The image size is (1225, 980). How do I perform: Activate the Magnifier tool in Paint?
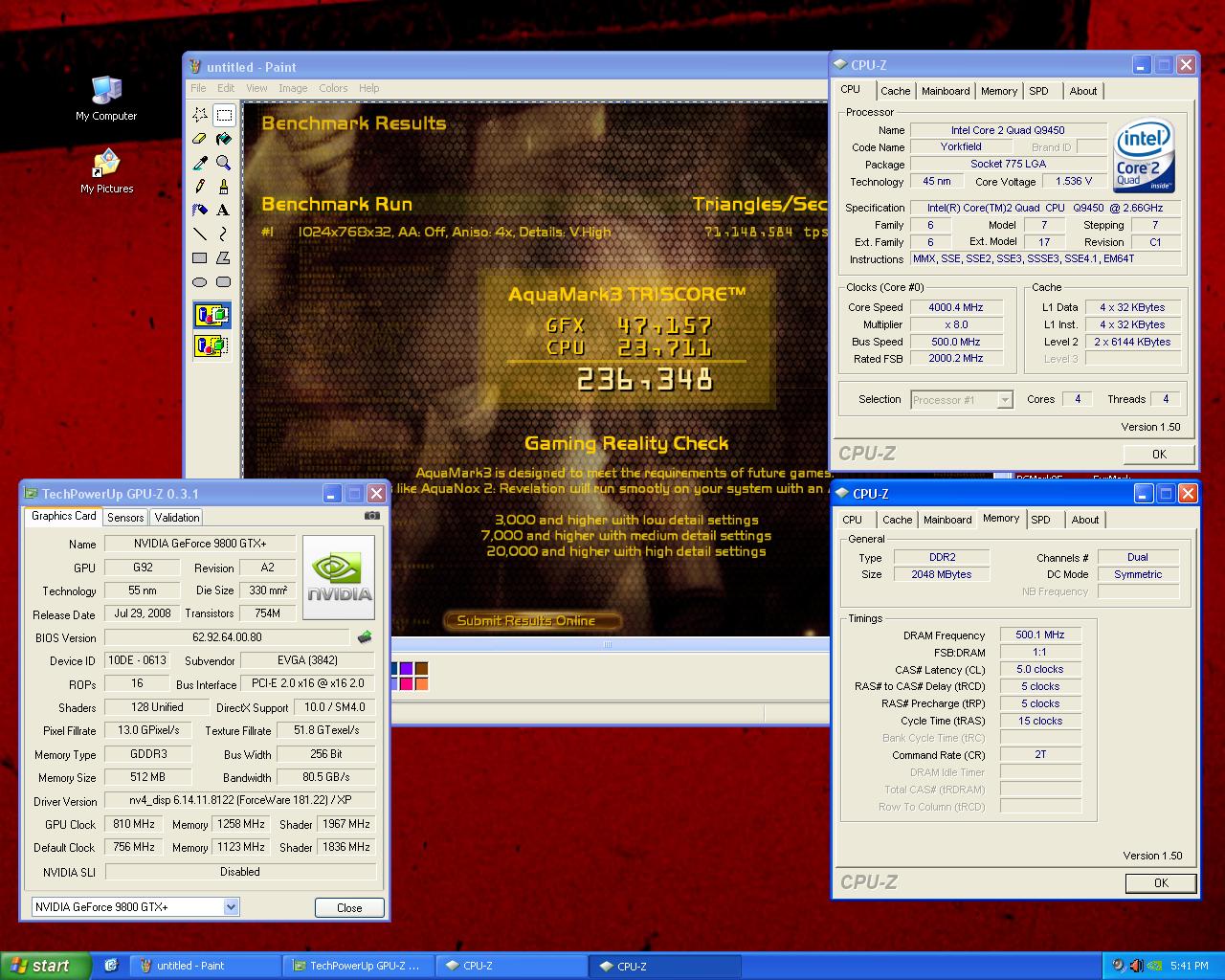pyautogui.click(x=224, y=163)
